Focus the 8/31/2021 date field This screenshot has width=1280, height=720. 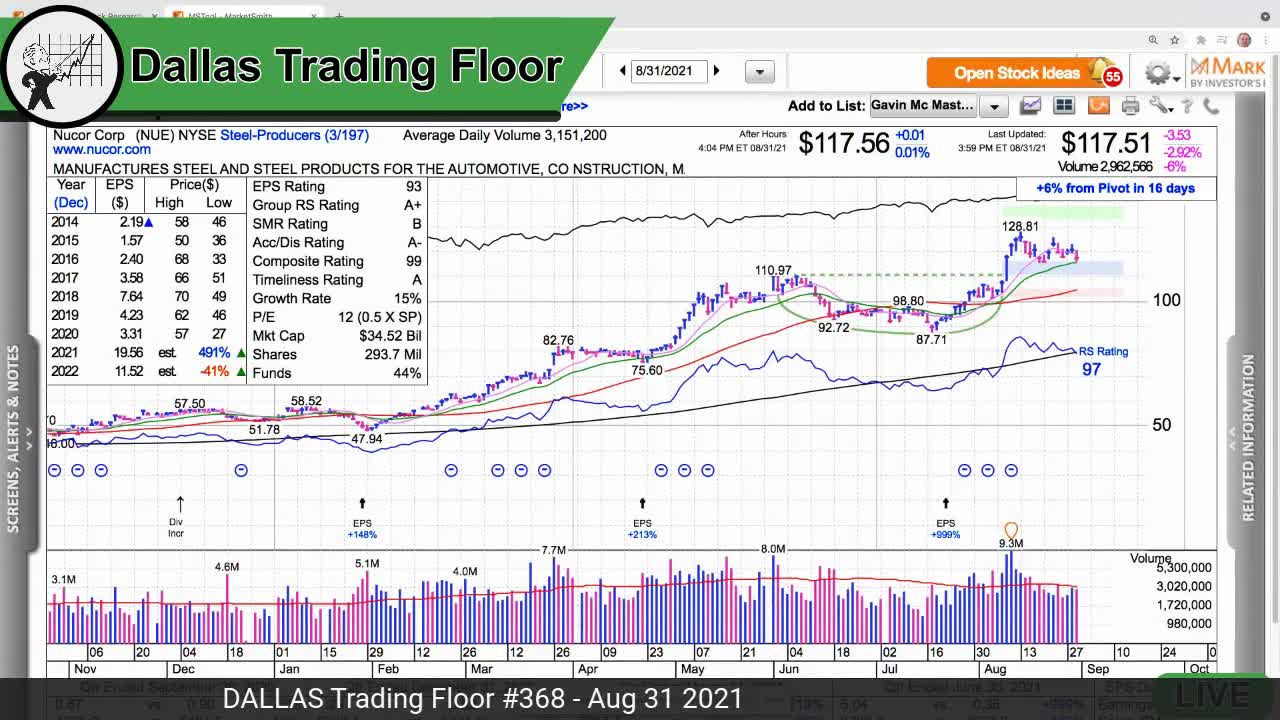click(669, 71)
